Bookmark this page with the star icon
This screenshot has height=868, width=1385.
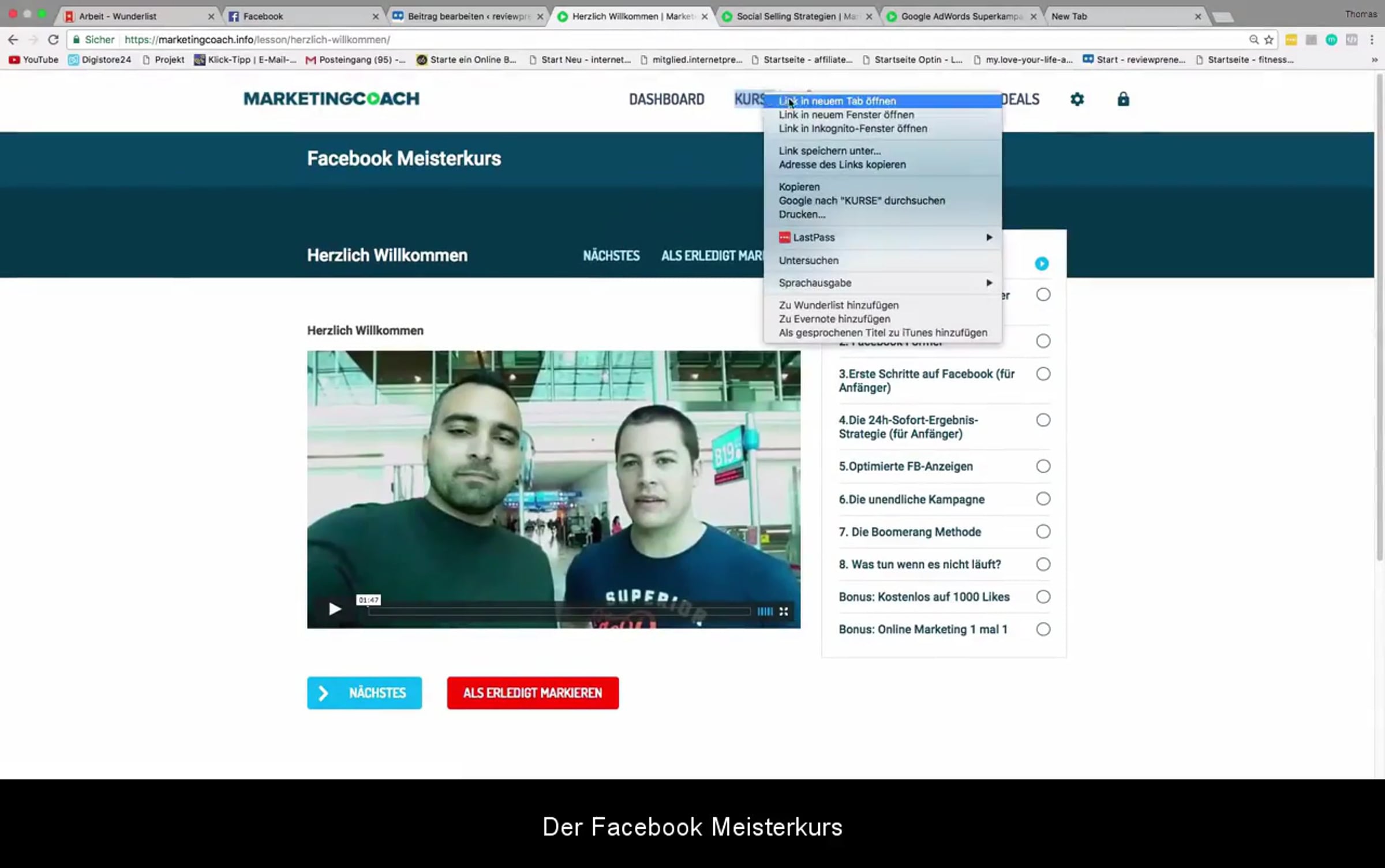tap(1268, 40)
